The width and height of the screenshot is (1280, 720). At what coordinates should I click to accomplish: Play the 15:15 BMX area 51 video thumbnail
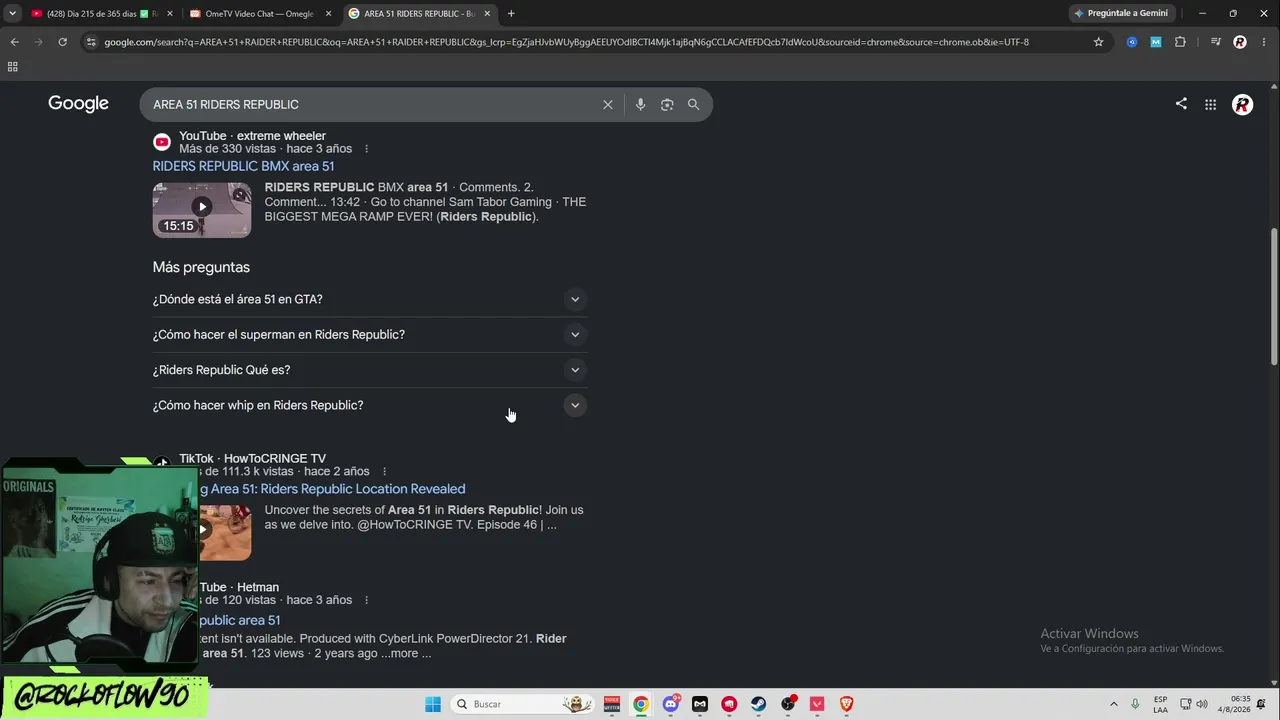202,210
